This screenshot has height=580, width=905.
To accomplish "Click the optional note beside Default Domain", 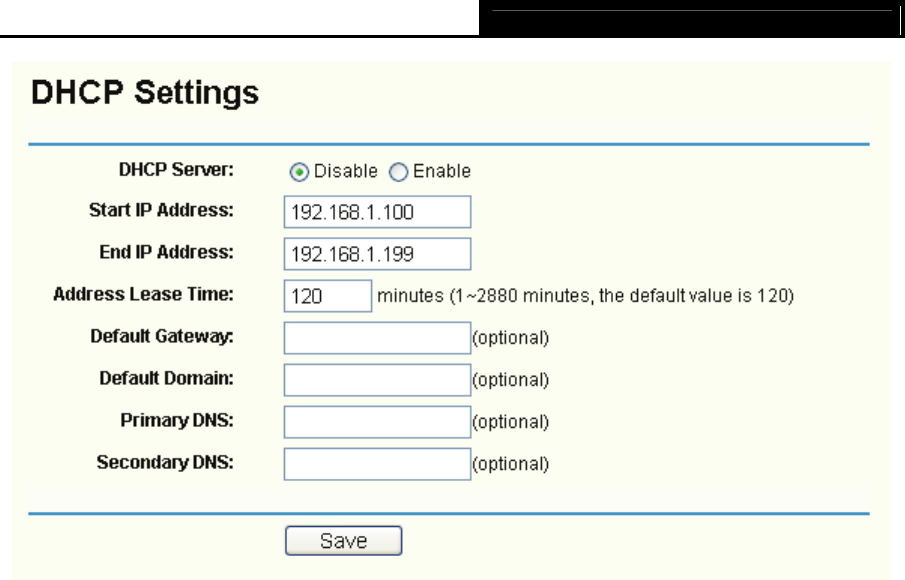I will 511,380.
